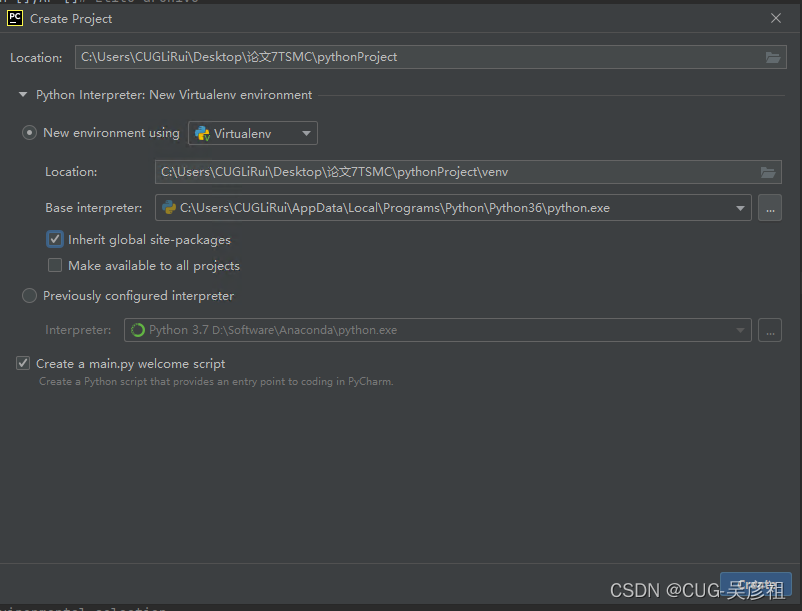Click the 'Python Interpreter: New Virtualenv environment' heading
The width and height of the screenshot is (802, 611).
174,95
